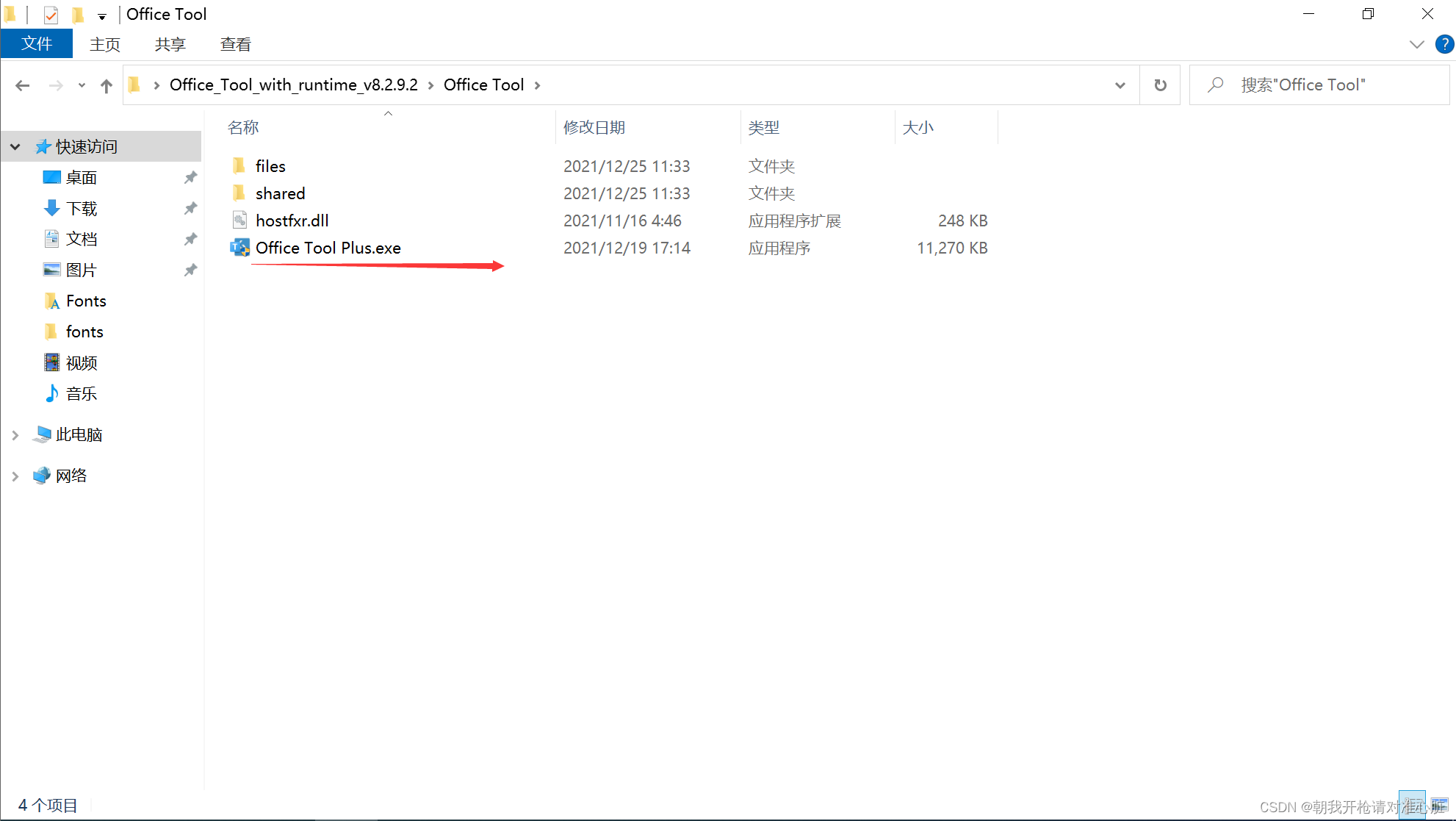Expand 此电脑 tree item
1456x821 pixels.
point(14,434)
